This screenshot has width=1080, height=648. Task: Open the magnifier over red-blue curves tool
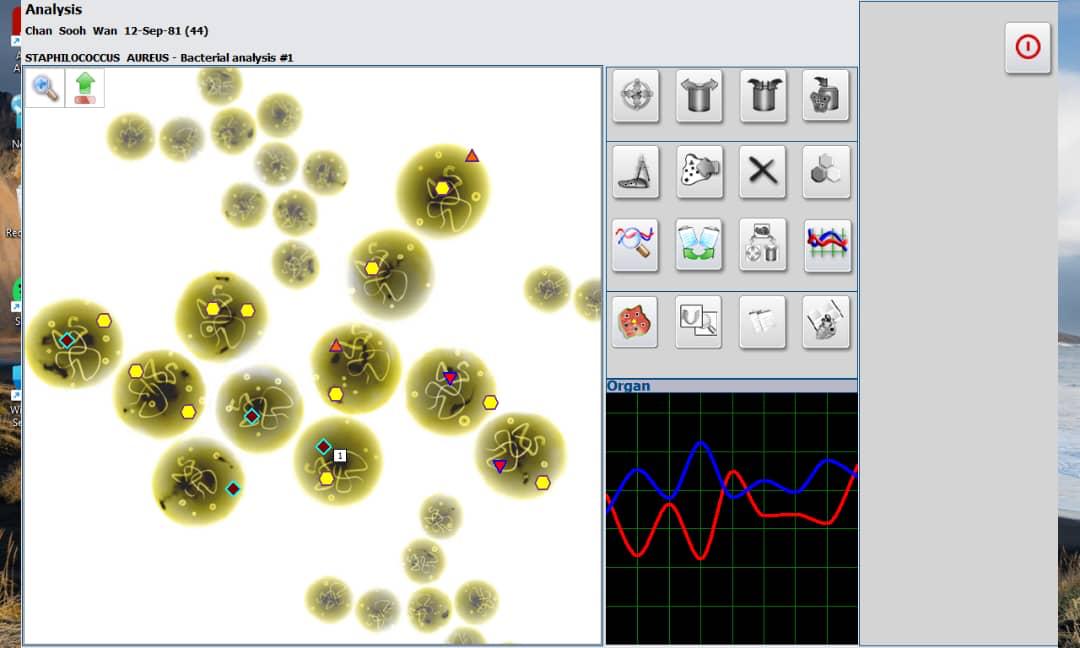(x=636, y=245)
